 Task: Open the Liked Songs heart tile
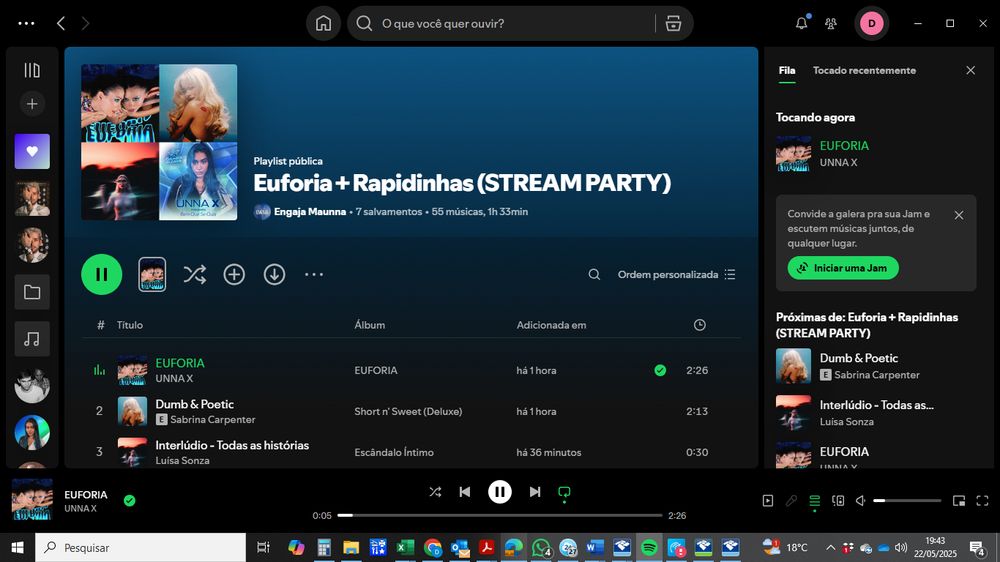point(32,151)
